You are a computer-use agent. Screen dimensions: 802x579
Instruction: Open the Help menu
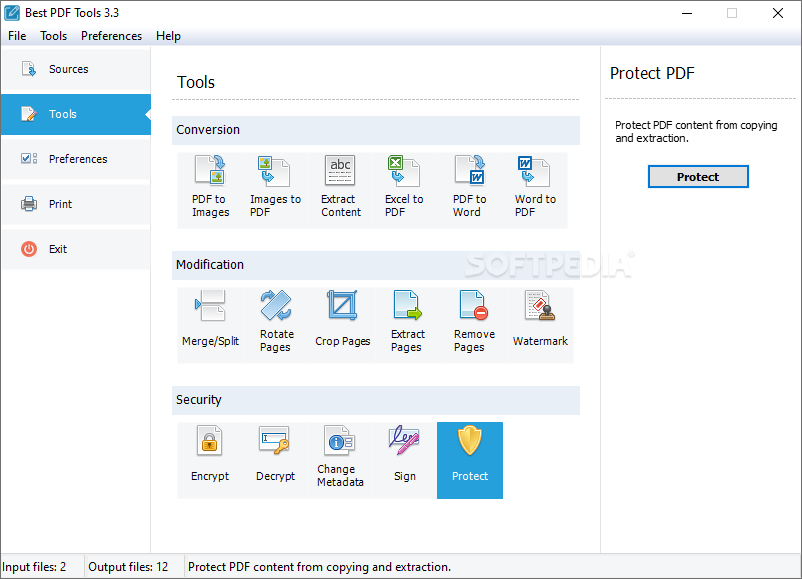[x=168, y=36]
